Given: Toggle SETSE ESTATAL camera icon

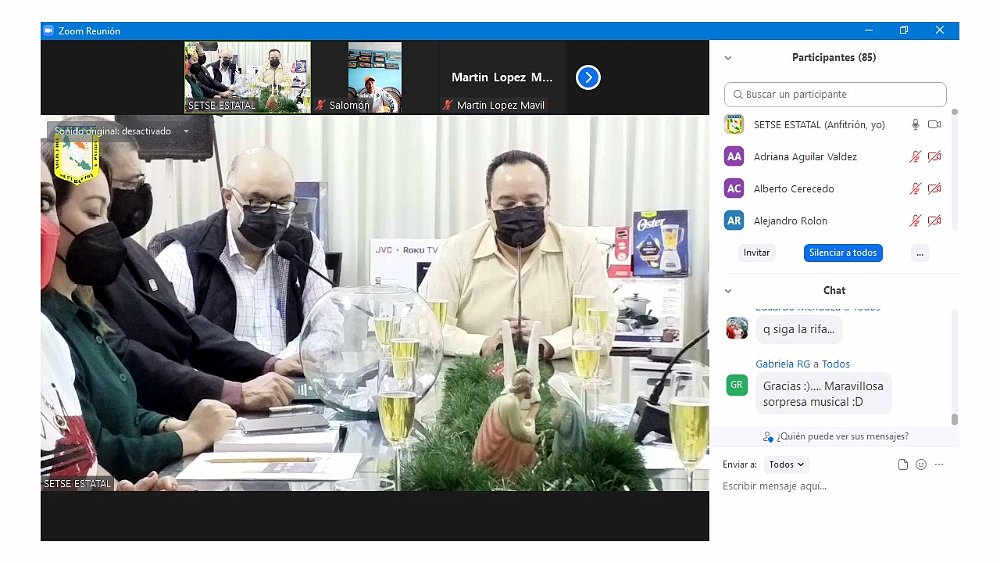Looking at the screenshot, I should pos(934,125).
